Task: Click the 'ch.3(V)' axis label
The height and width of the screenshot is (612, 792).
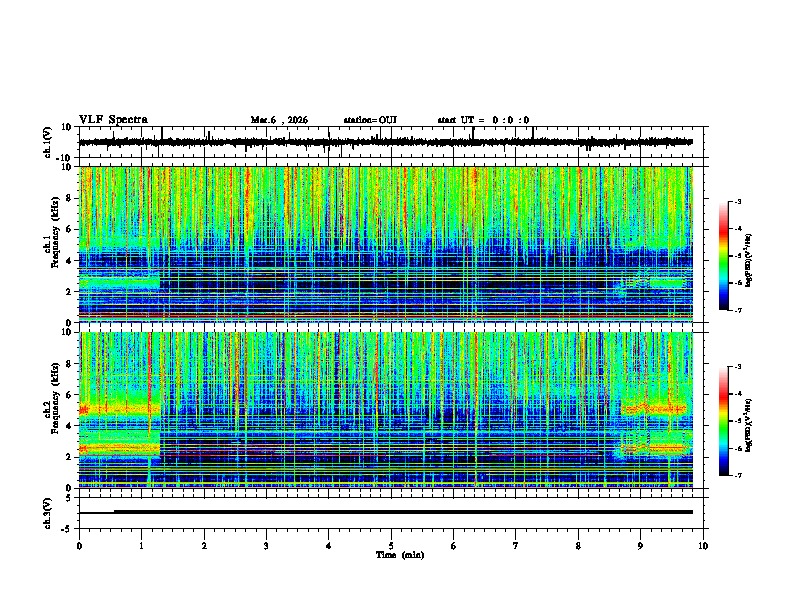Action: [48, 513]
